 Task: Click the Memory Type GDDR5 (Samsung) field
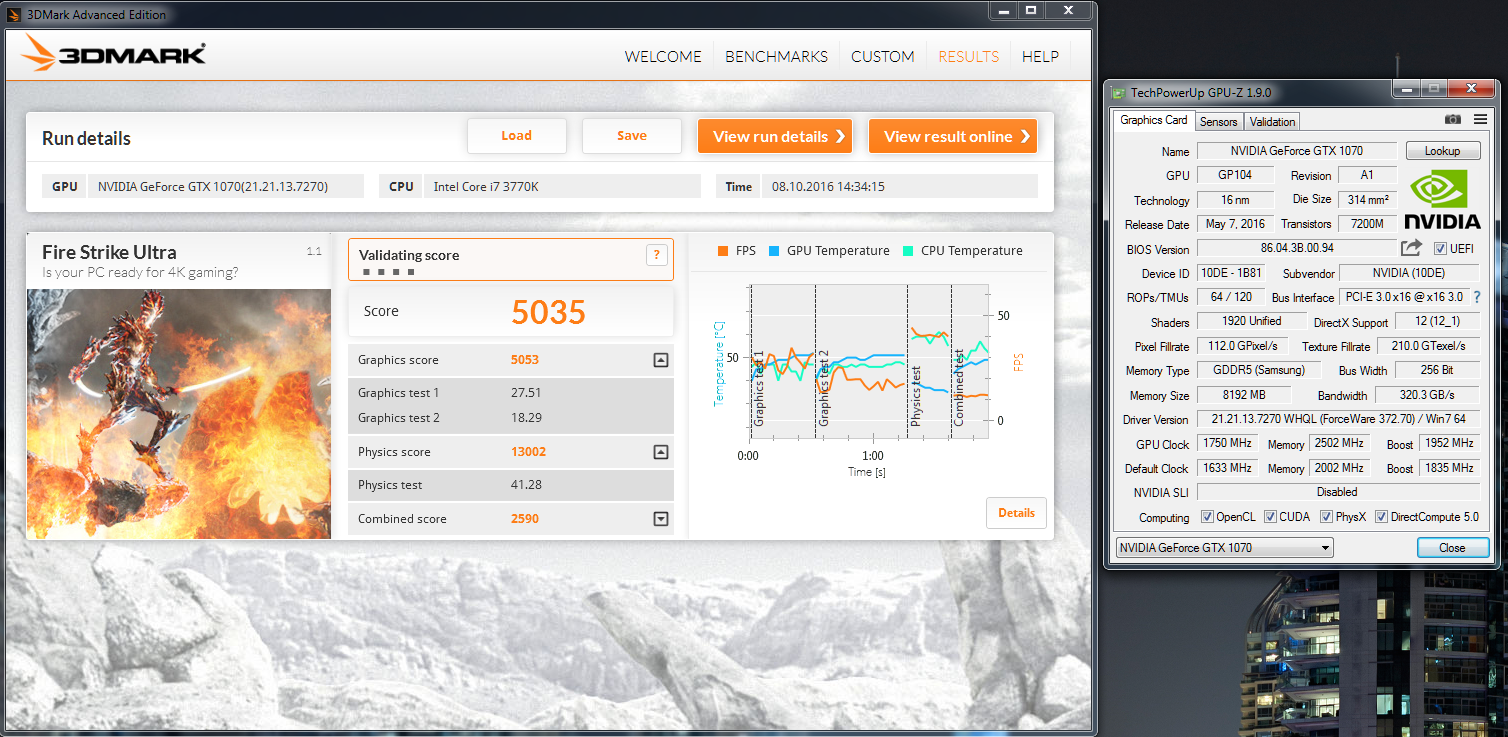click(x=1258, y=371)
